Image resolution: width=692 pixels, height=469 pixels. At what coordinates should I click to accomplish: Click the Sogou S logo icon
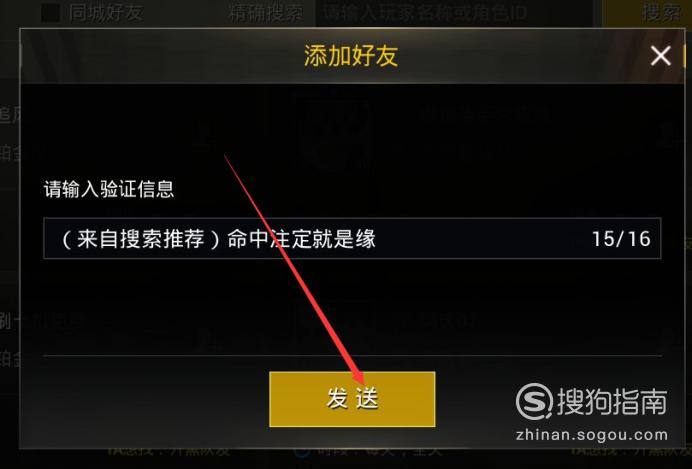pyautogui.click(x=534, y=401)
